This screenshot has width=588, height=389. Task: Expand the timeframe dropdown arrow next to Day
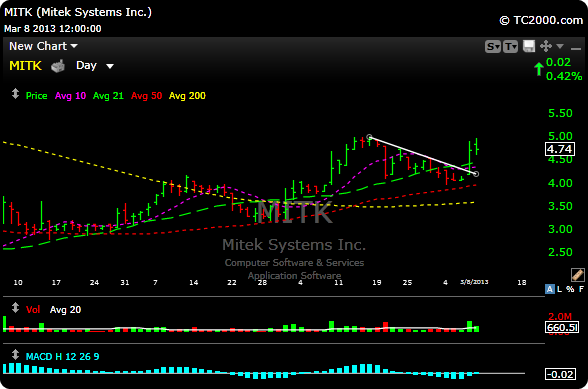[x=110, y=66]
